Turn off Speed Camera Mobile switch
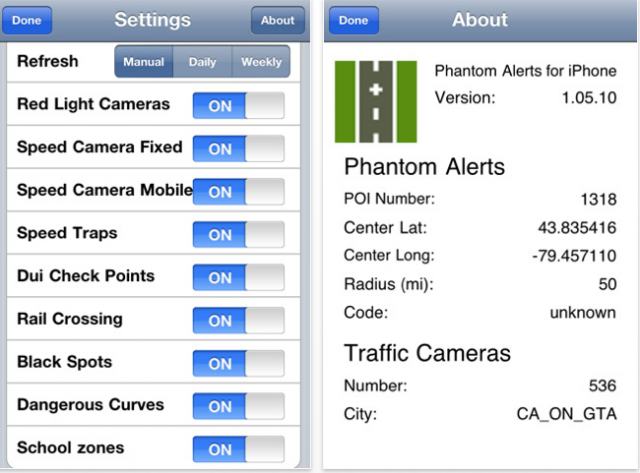The width and height of the screenshot is (640, 473). [x=238, y=191]
